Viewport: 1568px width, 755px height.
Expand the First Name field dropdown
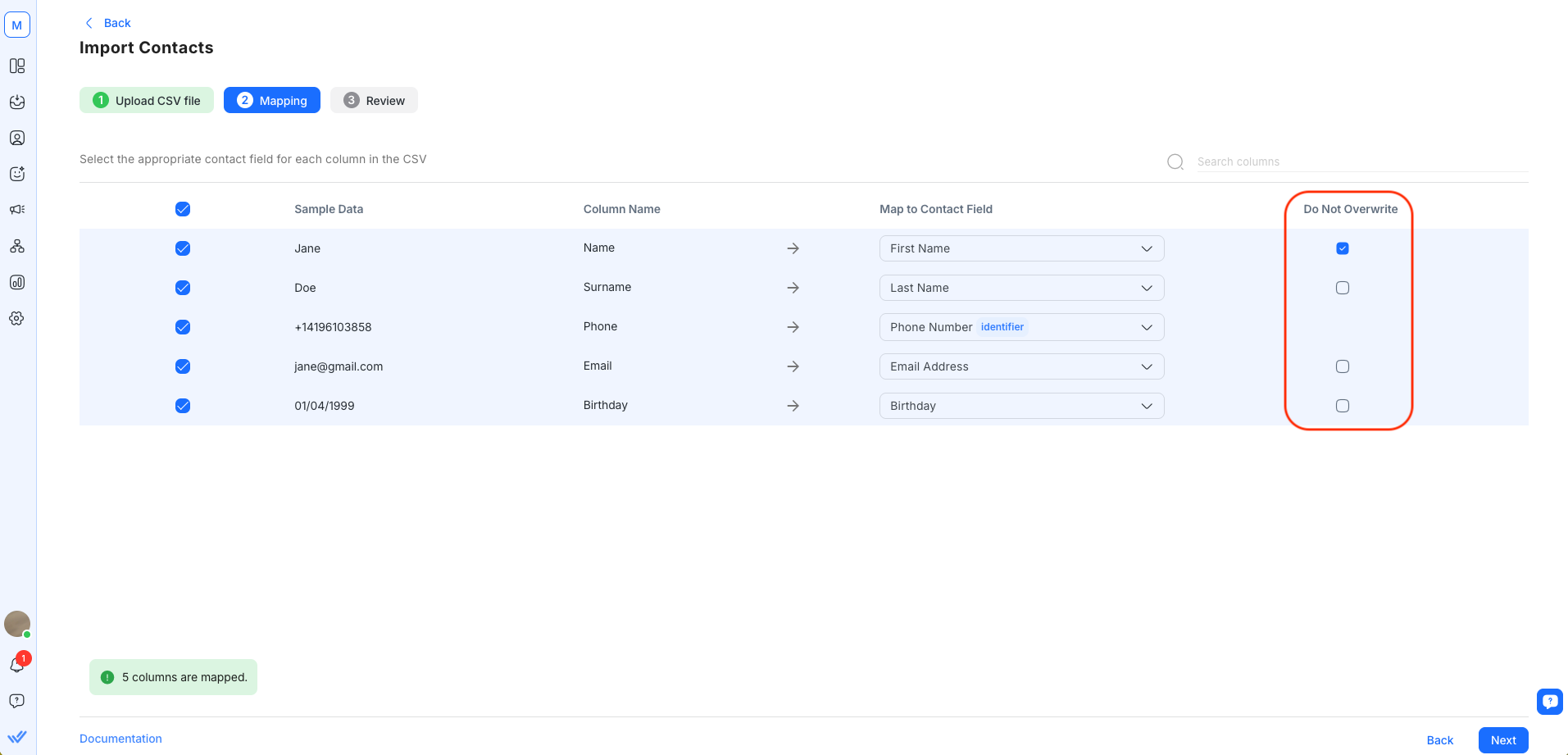(1021, 248)
